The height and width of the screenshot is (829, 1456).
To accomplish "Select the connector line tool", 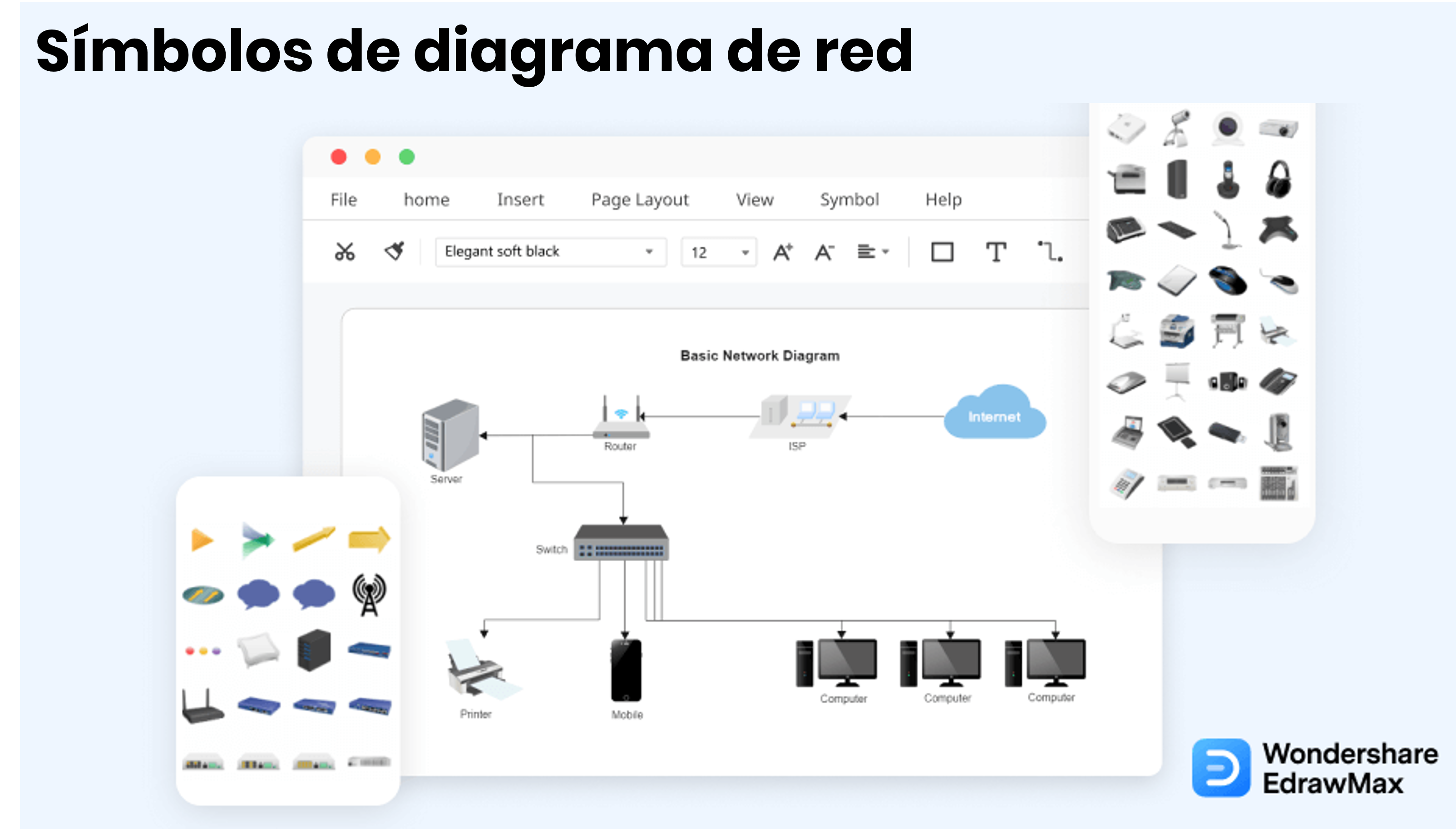I will click(x=1049, y=252).
